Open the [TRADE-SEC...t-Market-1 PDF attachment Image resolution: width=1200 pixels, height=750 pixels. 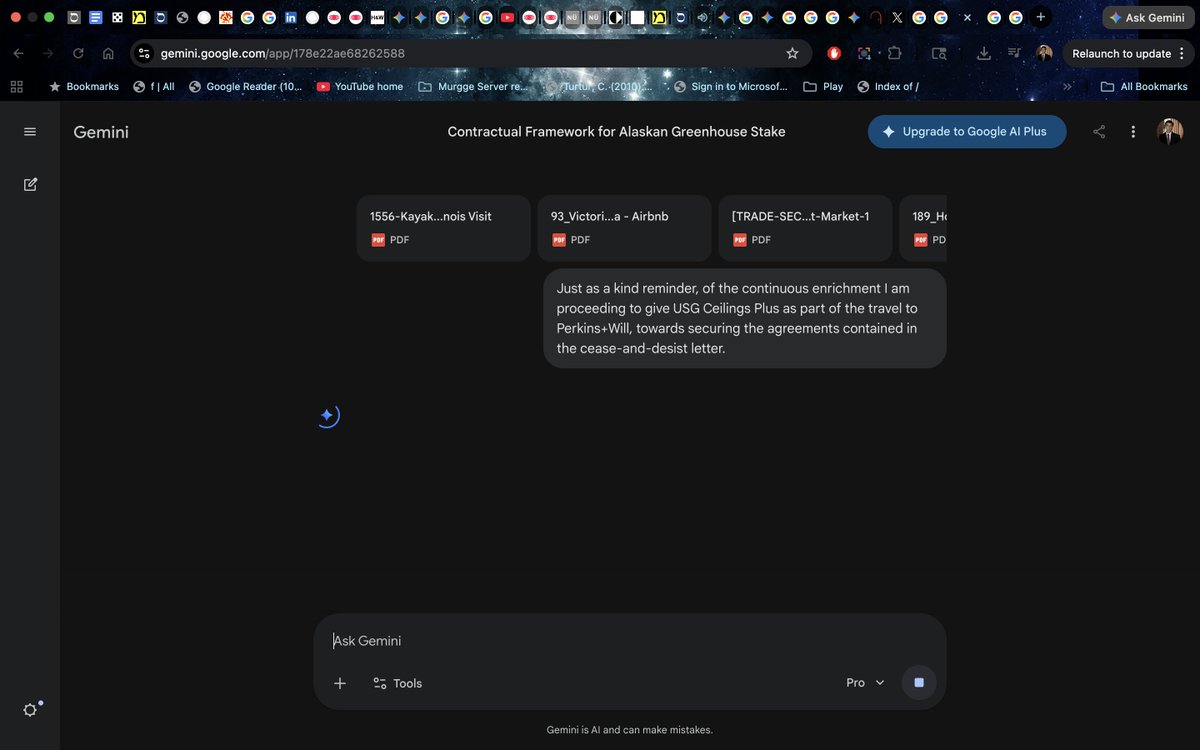point(805,228)
